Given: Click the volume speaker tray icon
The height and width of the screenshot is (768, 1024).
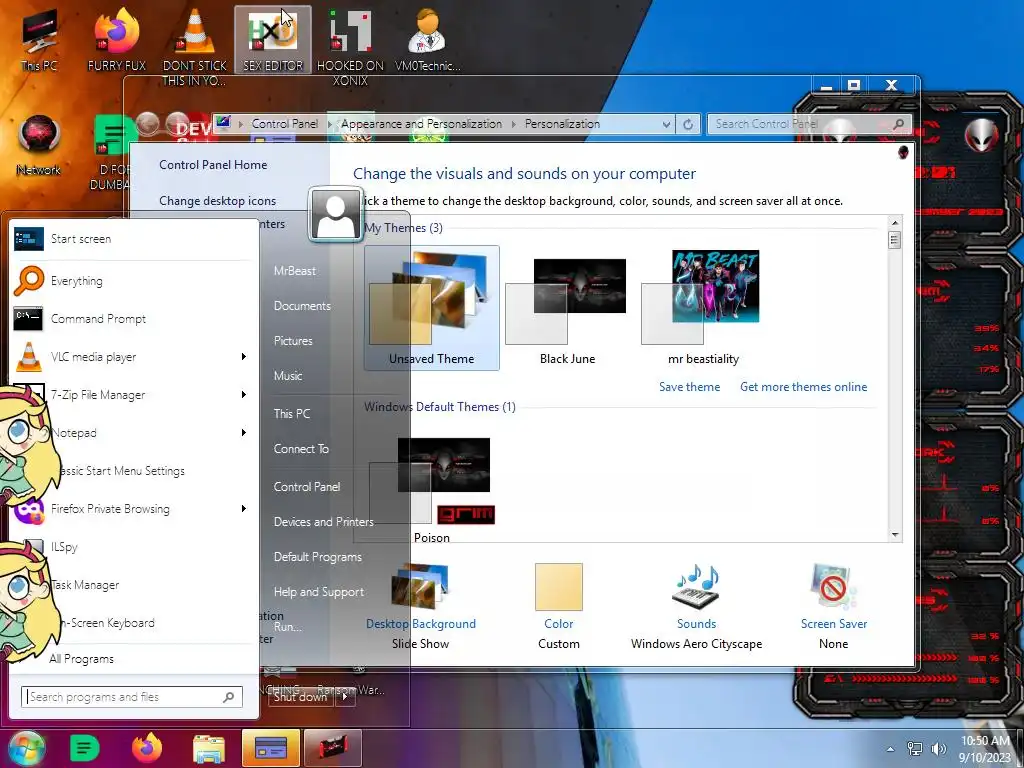Looking at the screenshot, I should (938, 749).
